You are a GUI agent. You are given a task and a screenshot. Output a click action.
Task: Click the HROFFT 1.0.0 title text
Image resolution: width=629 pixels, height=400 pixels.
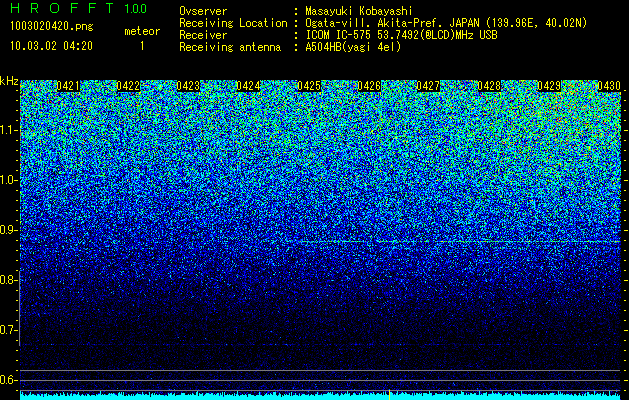coord(79,8)
